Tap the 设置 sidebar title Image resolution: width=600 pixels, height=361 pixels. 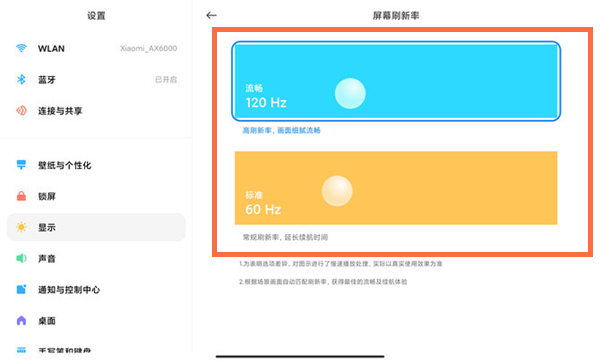tap(96, 15)
